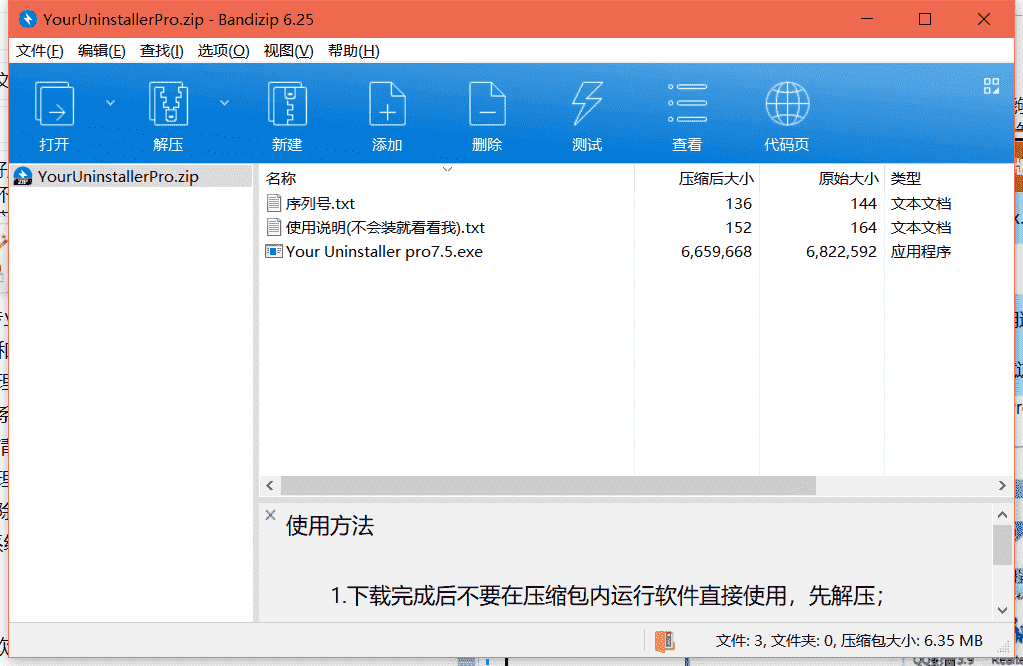
Task: Click the text document icon of 序列号.txt
Action: coord(273,203)
